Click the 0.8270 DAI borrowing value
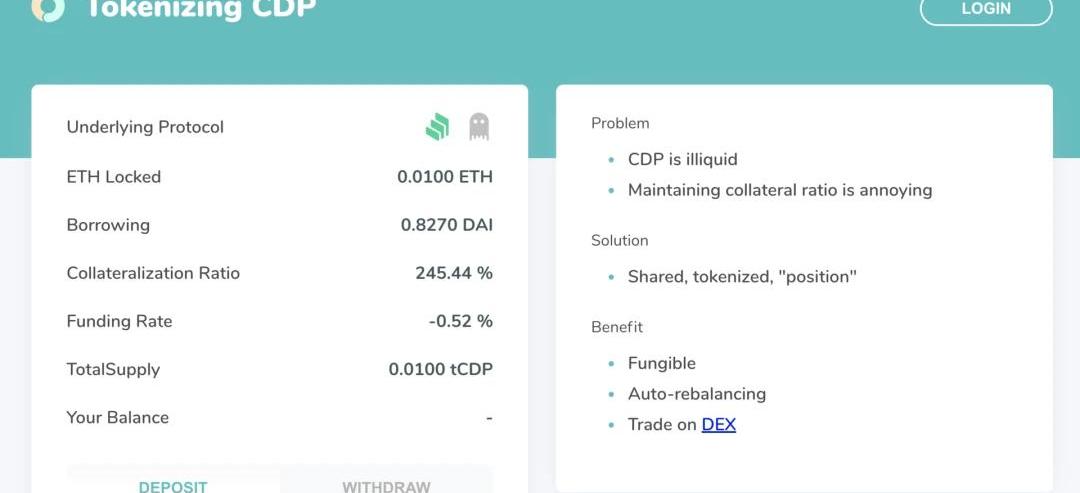 (447, 225)
